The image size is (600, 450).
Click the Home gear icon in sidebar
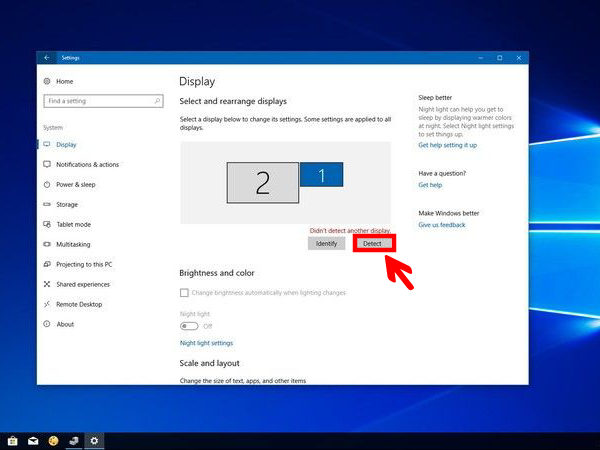[x=47, y=81]
